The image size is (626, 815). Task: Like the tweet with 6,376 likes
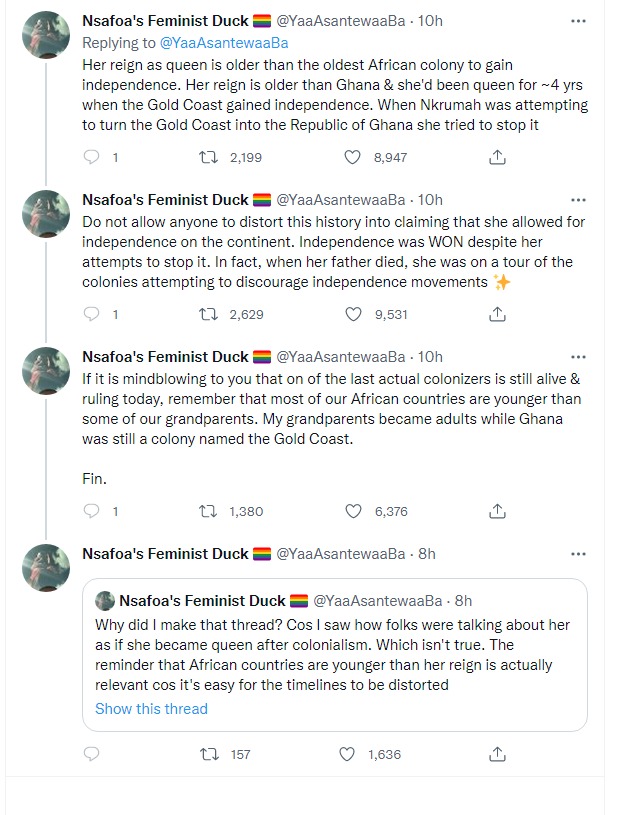352,511
